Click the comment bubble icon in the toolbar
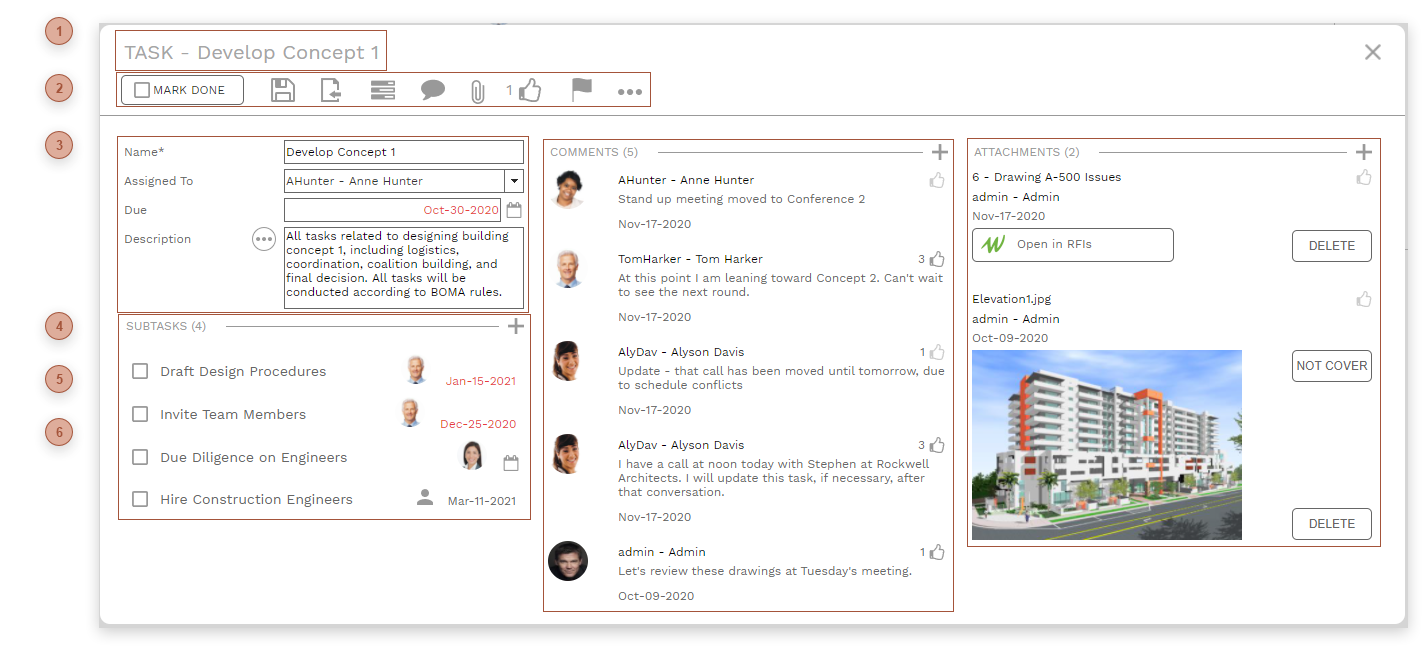This screenshot has width=1427, height=651. [433, 89]
